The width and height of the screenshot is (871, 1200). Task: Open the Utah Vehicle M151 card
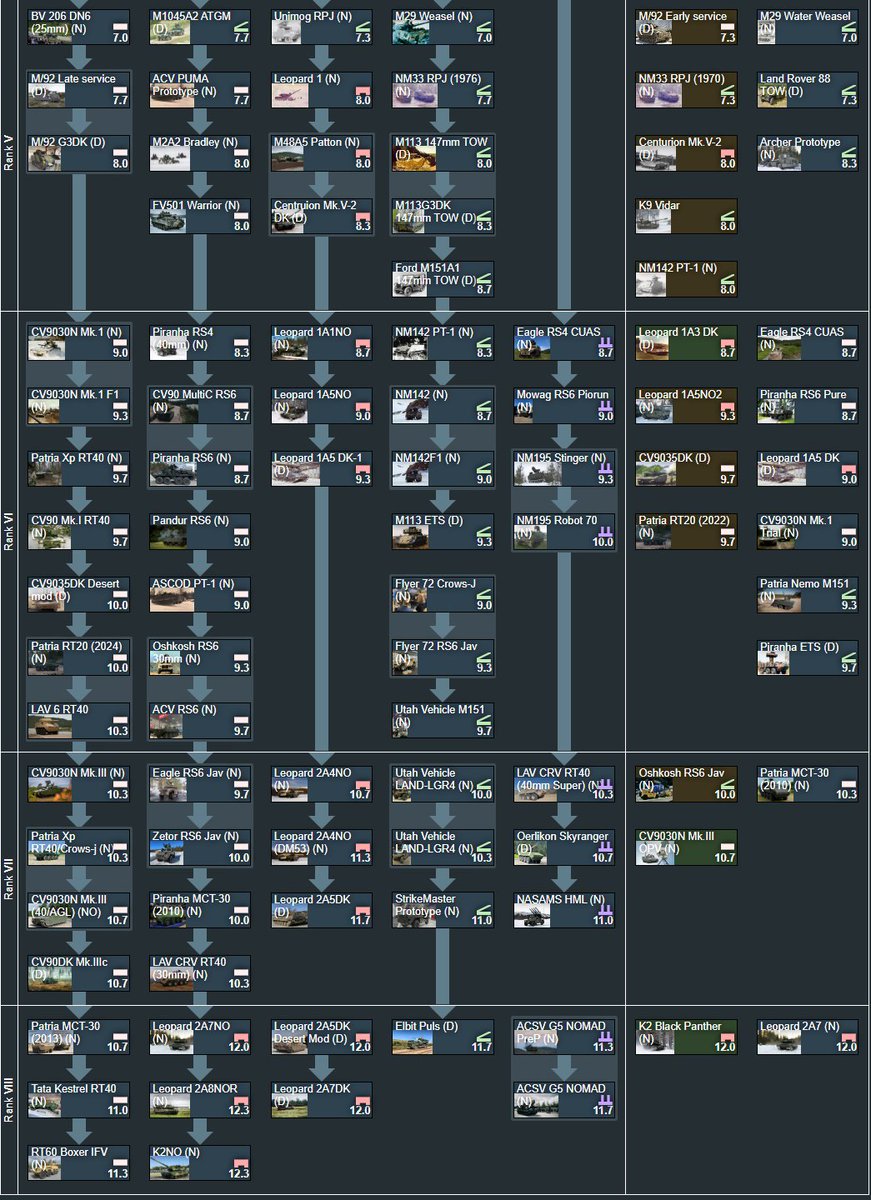(x=443, y=719)
